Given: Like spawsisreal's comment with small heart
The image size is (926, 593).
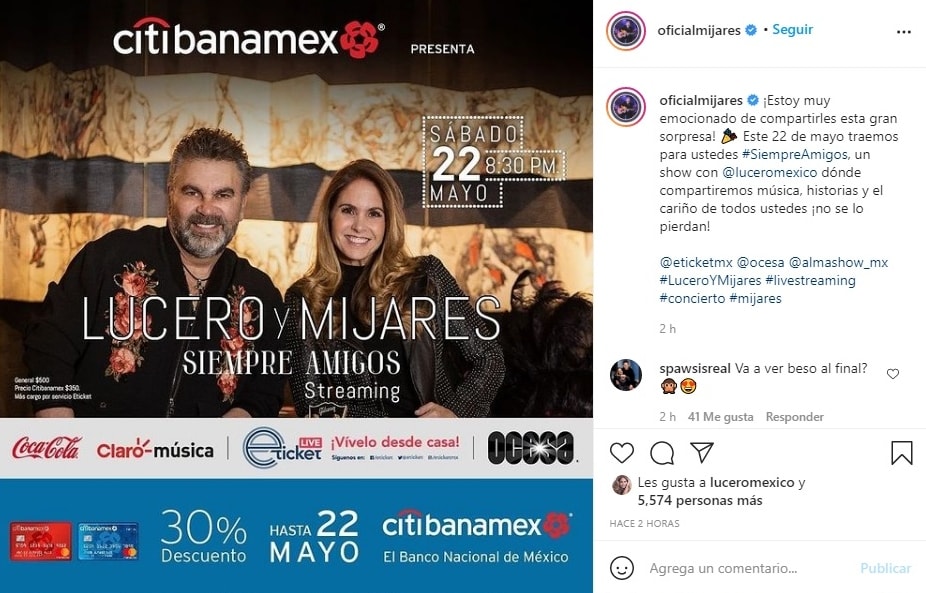Looking at the screenshot, I should tap(893, 374).
